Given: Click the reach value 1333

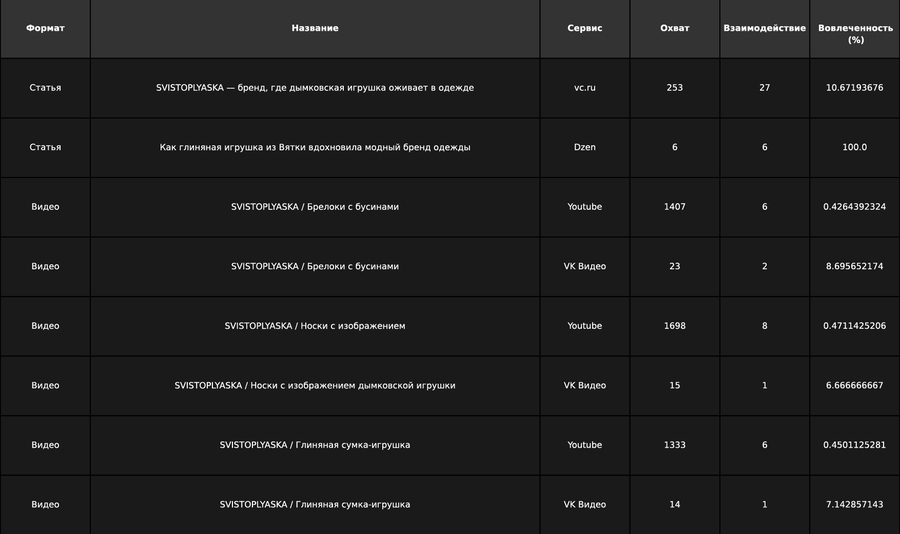Looking at the screenshot, I should 675,445.
